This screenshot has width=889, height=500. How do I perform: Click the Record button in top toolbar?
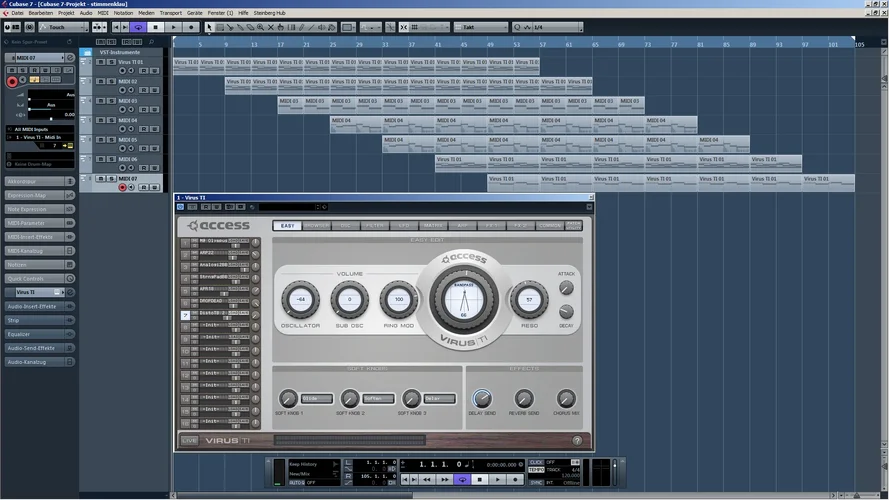191,27
